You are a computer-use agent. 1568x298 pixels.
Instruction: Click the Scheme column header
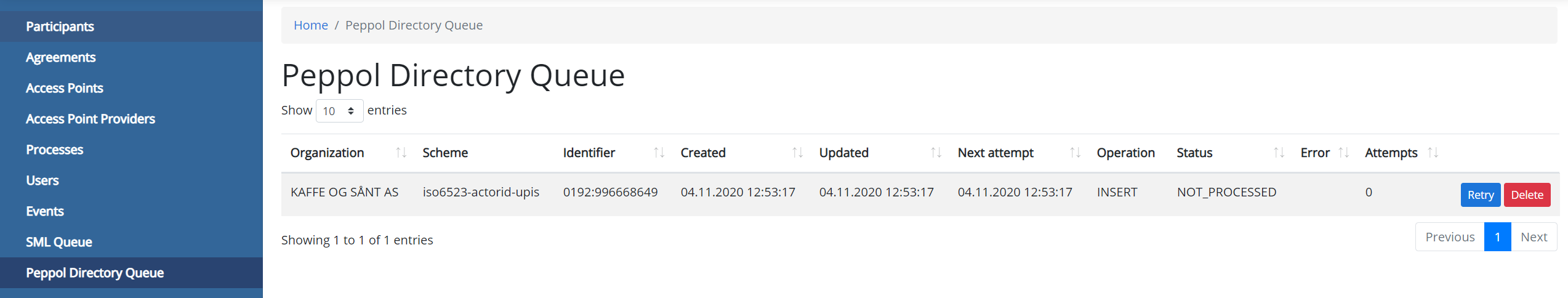coord(445,153)
